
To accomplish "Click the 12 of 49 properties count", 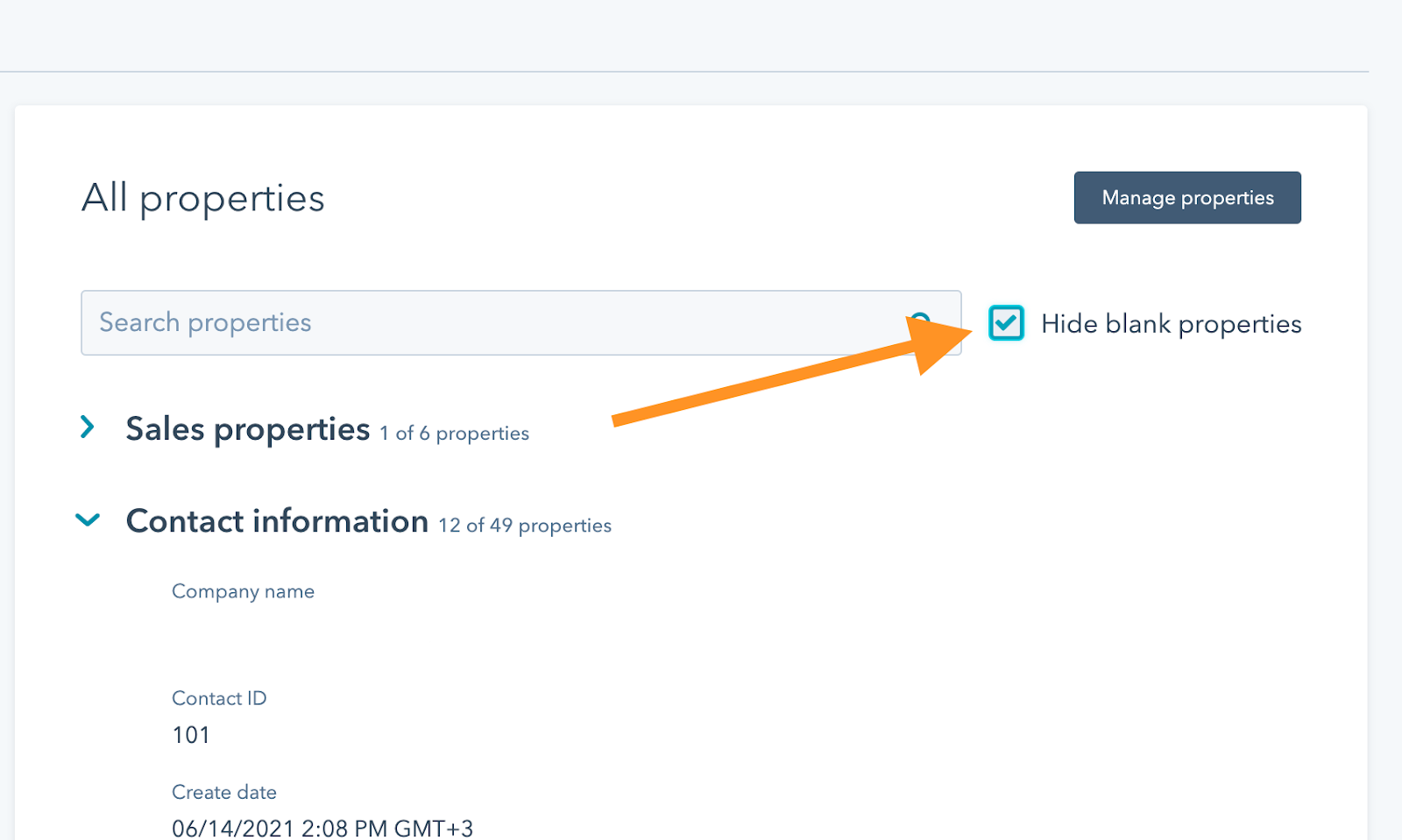I will (x=525, y=526).
